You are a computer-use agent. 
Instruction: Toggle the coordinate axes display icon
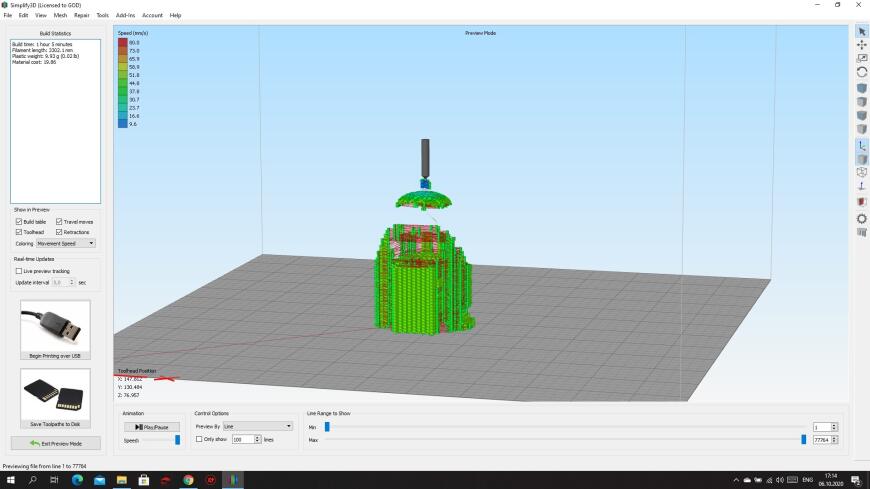click(862, 146)
